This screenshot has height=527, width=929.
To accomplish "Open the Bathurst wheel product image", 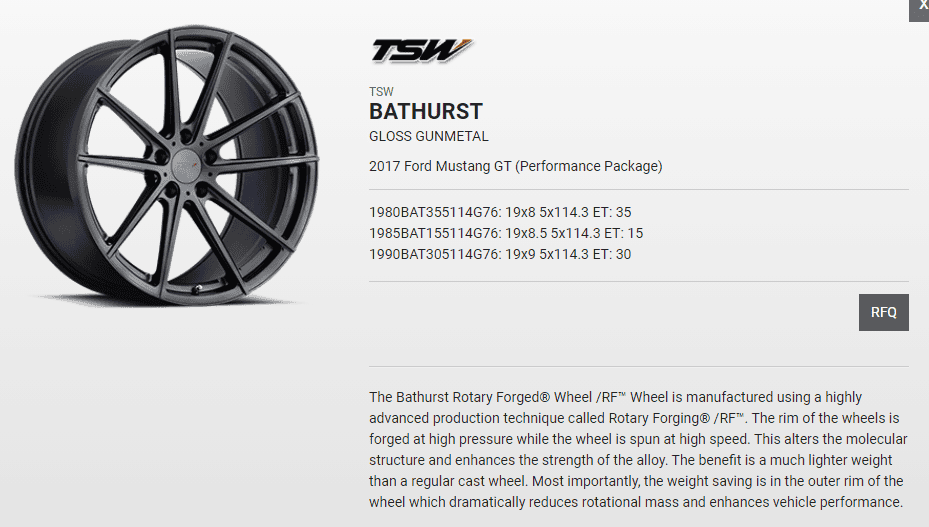I will coord(167,165).
